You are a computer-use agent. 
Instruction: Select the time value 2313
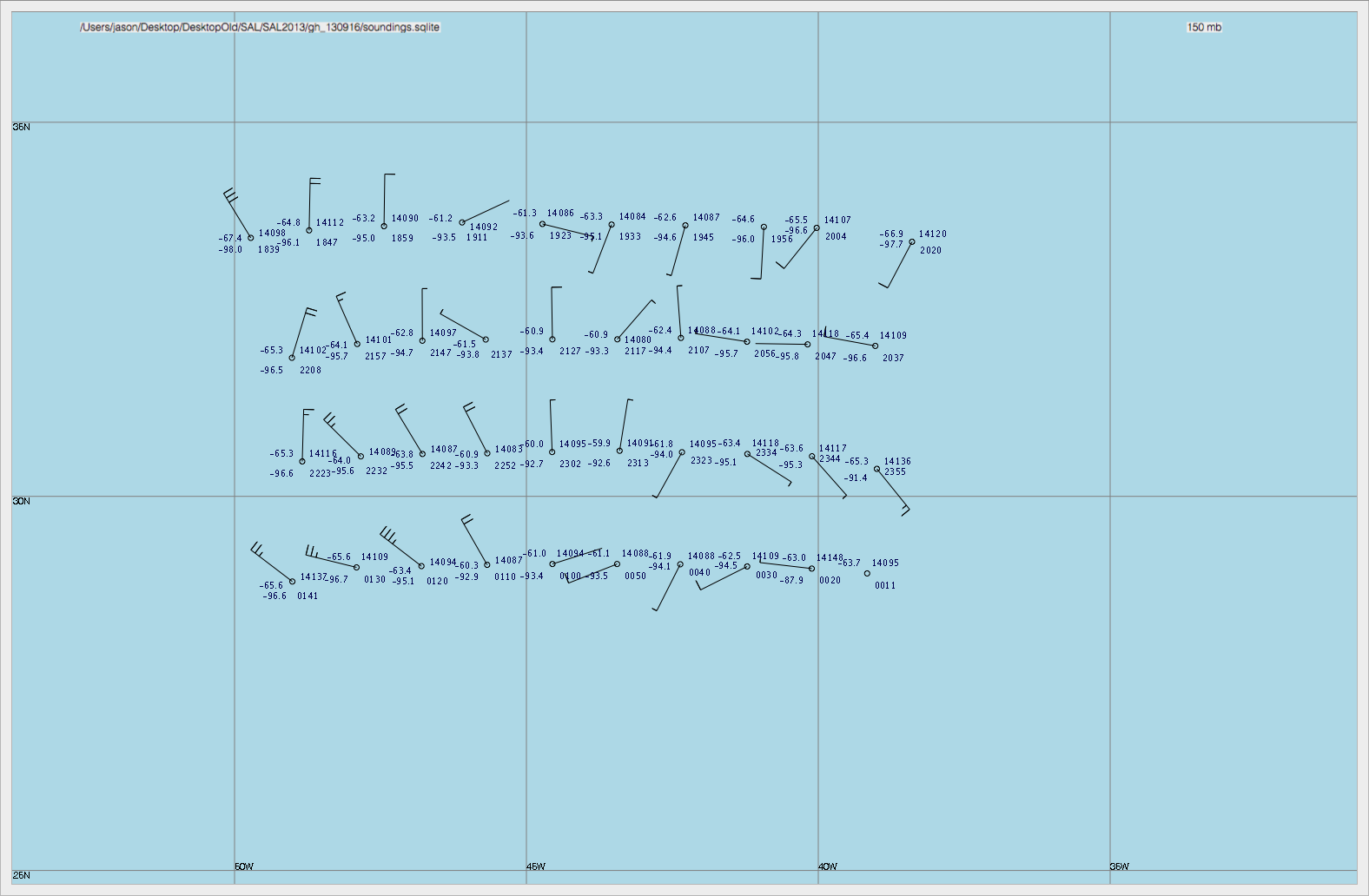(x=638, y=464)
